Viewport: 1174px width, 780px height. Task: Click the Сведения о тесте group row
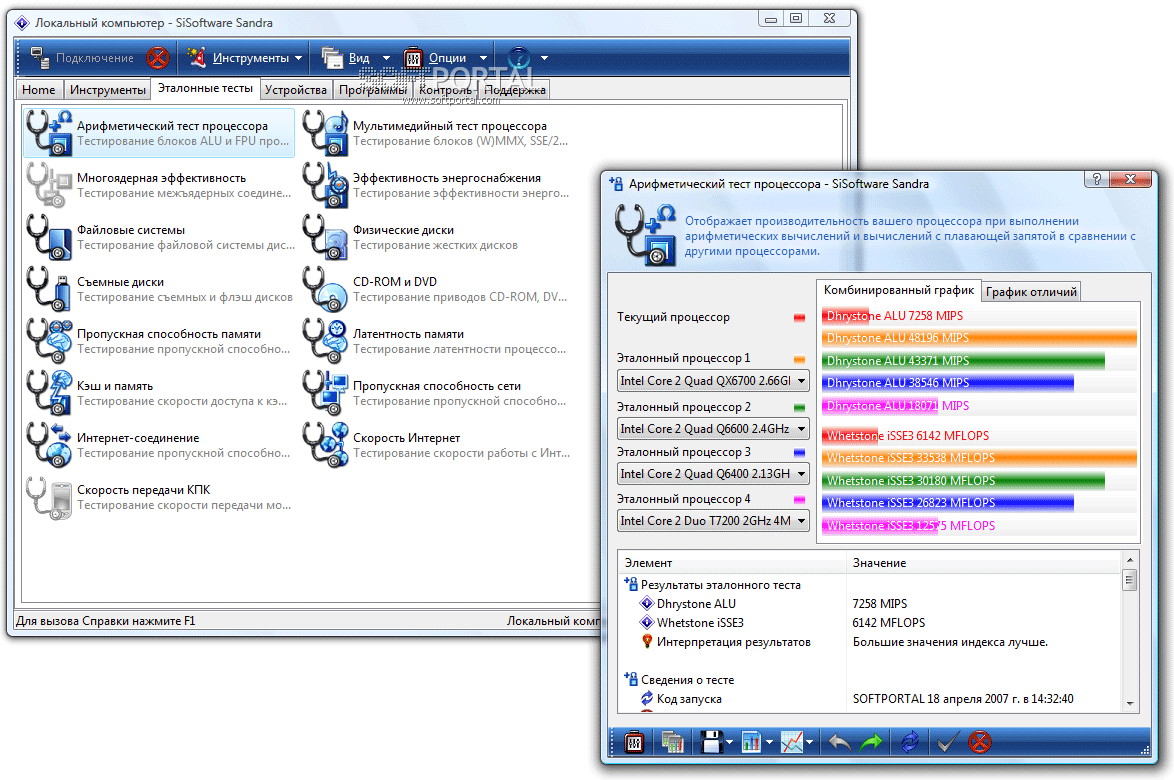869,680
